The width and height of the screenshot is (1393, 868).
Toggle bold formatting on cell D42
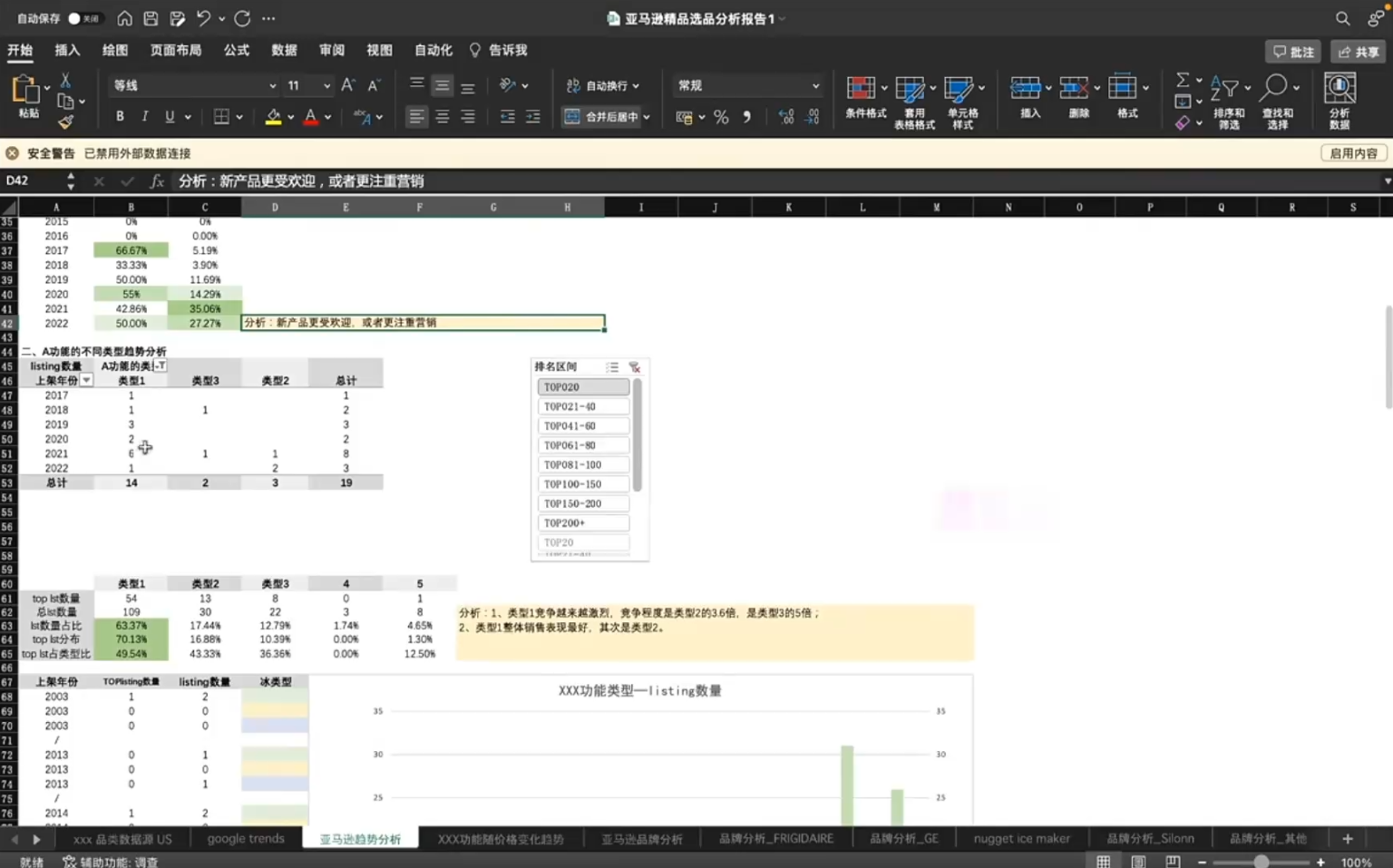pos(119,117)
